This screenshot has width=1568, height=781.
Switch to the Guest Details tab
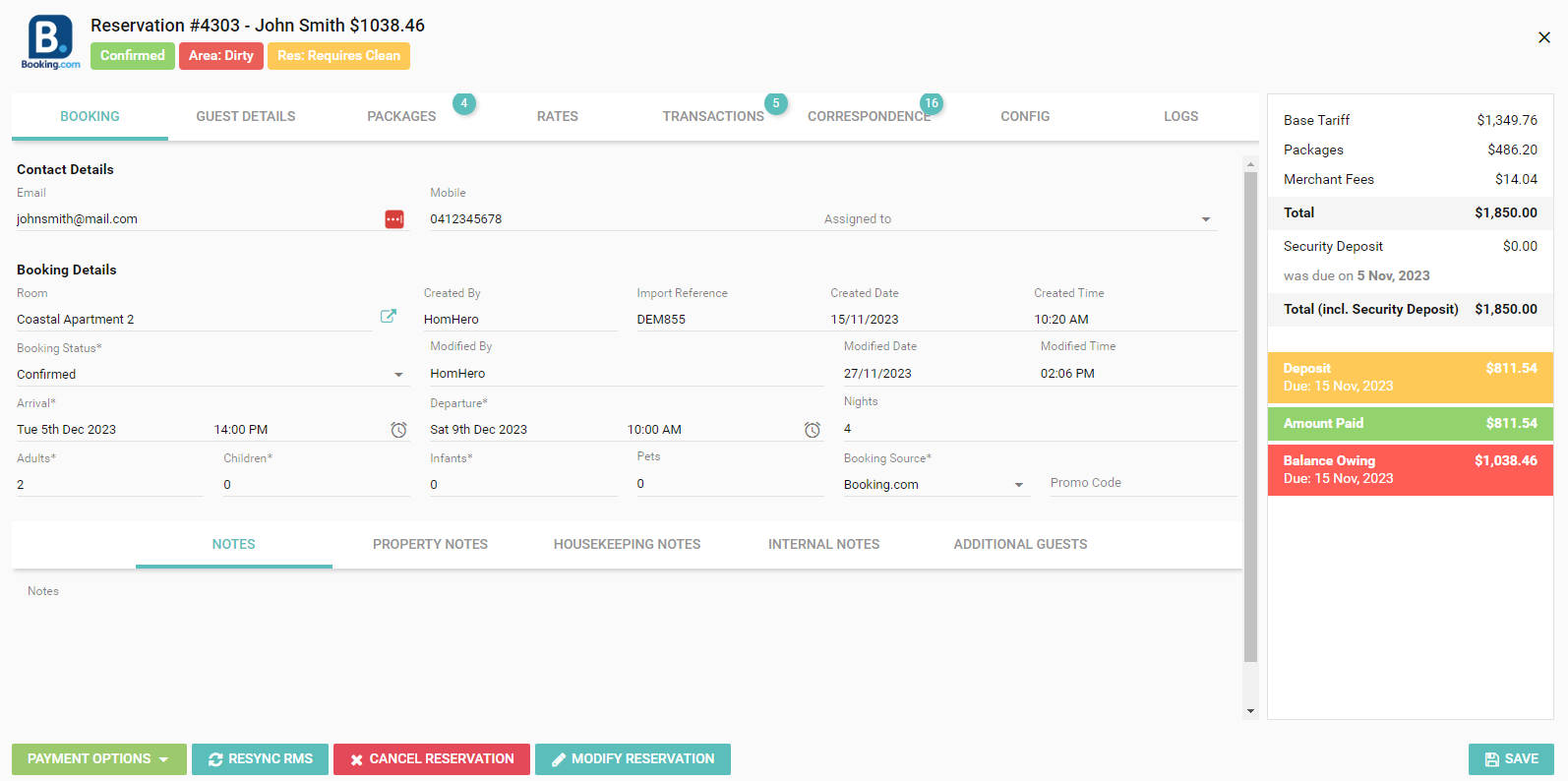[x=246, y=116]
